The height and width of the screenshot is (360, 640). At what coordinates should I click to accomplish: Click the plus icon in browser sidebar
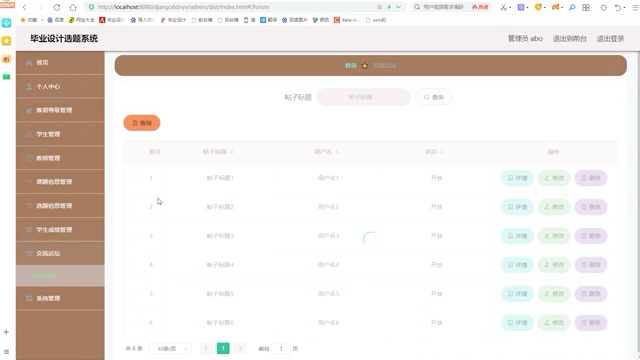tap(6, 332)
